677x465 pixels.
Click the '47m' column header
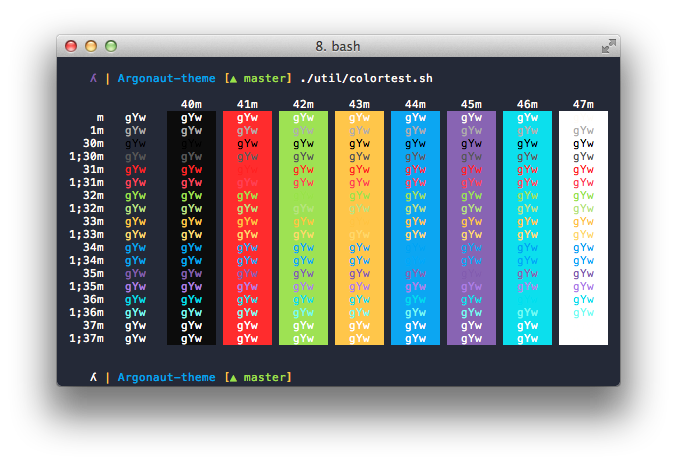click(583, 104)
